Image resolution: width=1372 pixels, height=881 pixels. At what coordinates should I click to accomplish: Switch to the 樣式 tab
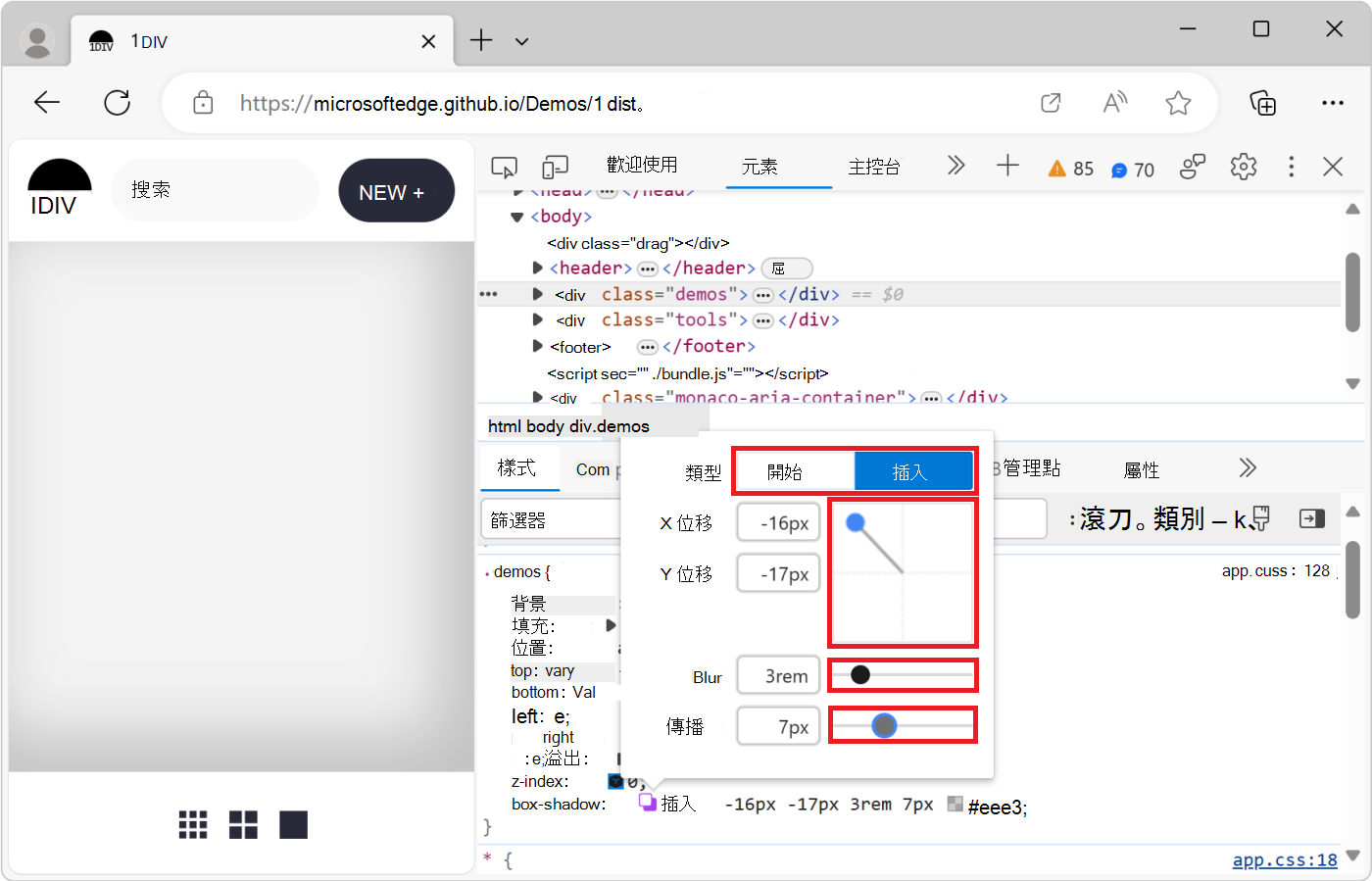pos(516,468)
